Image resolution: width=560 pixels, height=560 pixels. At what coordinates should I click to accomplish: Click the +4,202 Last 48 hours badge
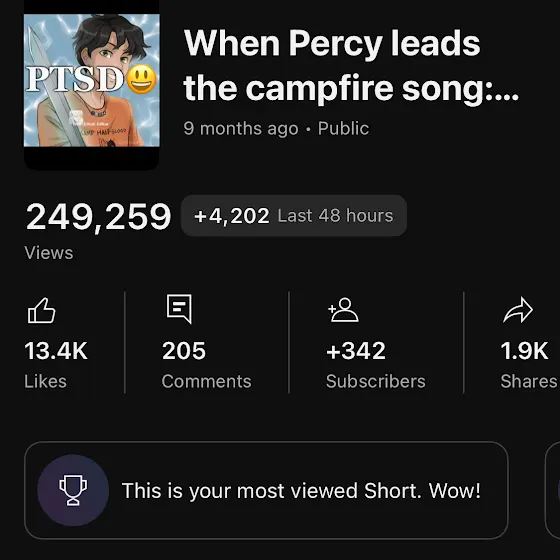click(294, 215)
